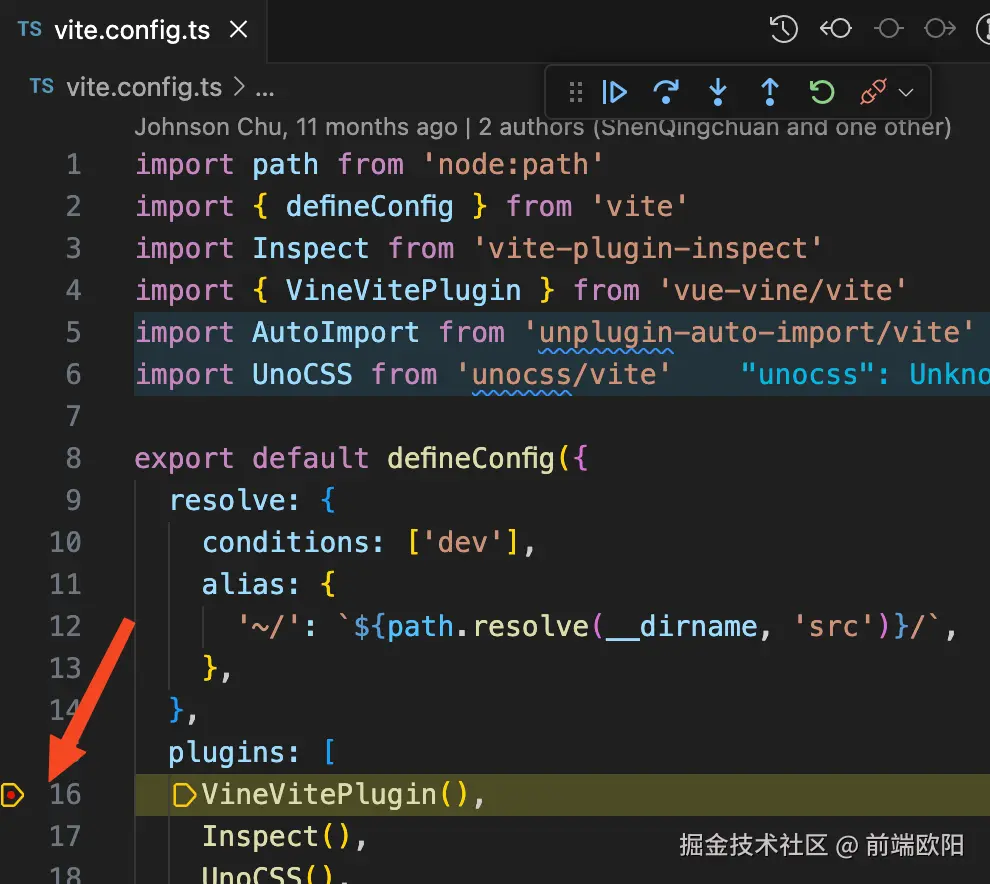The width and height of the screenshot is (990, 884).
Task: Click VineVitePlugin import identifier line 4
Action: [x=403, y=290]
